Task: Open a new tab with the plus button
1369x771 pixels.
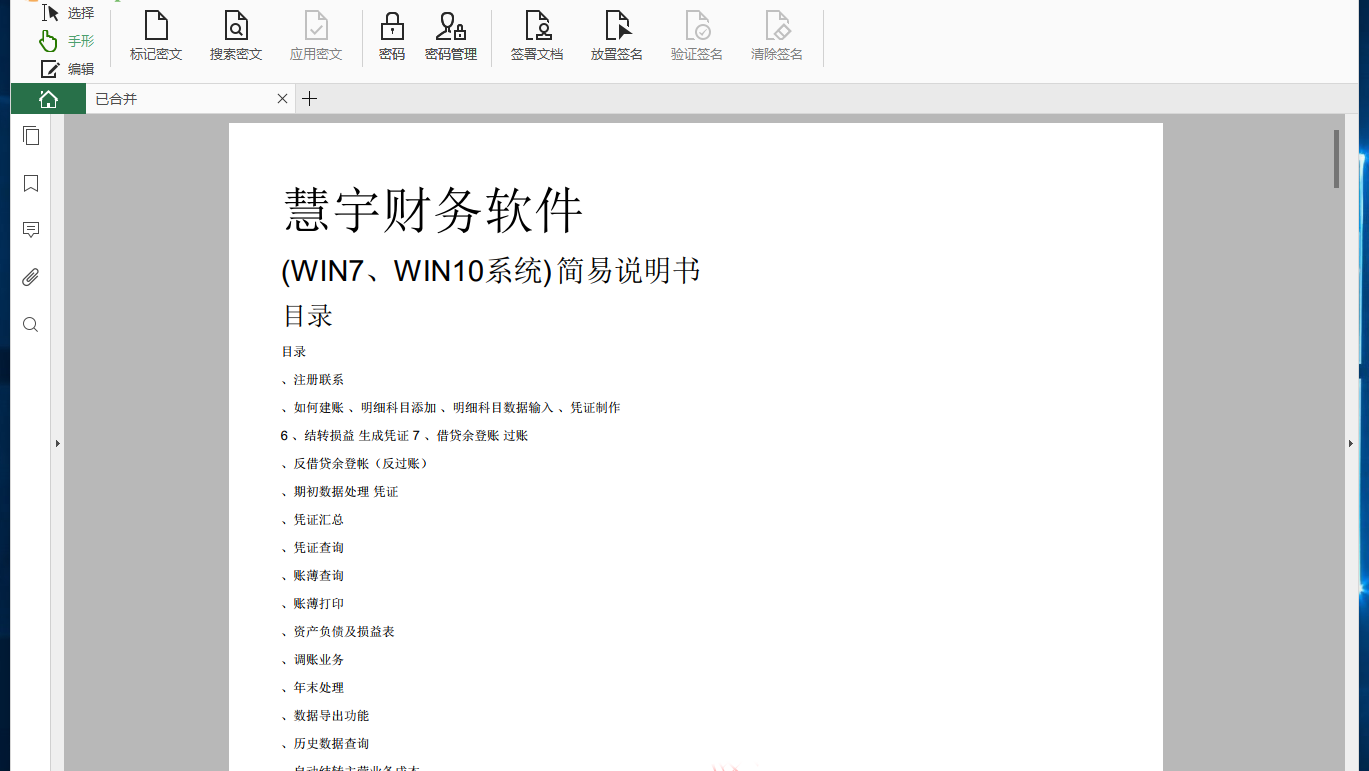Action: tap(309, 98)
